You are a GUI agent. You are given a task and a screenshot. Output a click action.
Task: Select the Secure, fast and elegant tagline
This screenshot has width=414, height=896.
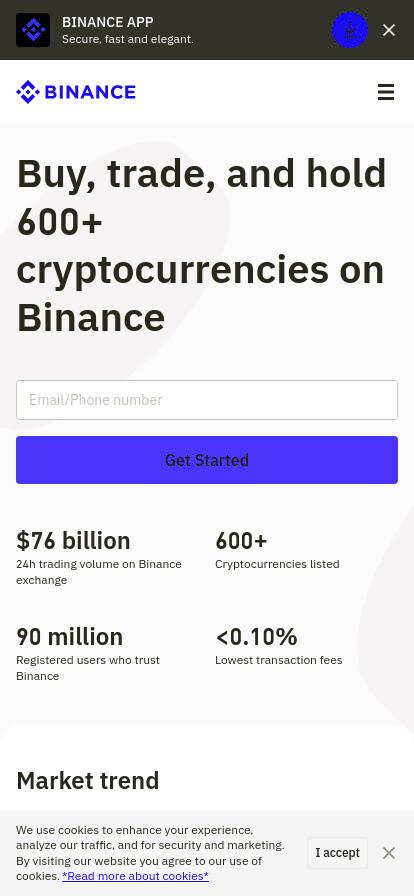[x=128, y=39]
